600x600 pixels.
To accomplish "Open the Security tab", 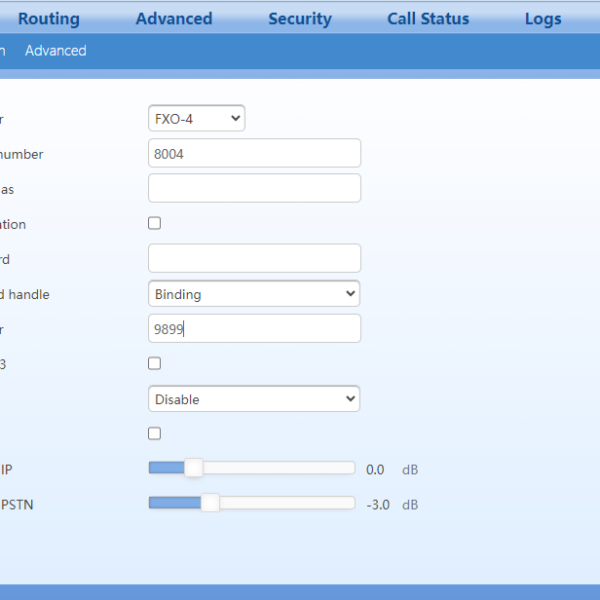I will coord(300,19).
